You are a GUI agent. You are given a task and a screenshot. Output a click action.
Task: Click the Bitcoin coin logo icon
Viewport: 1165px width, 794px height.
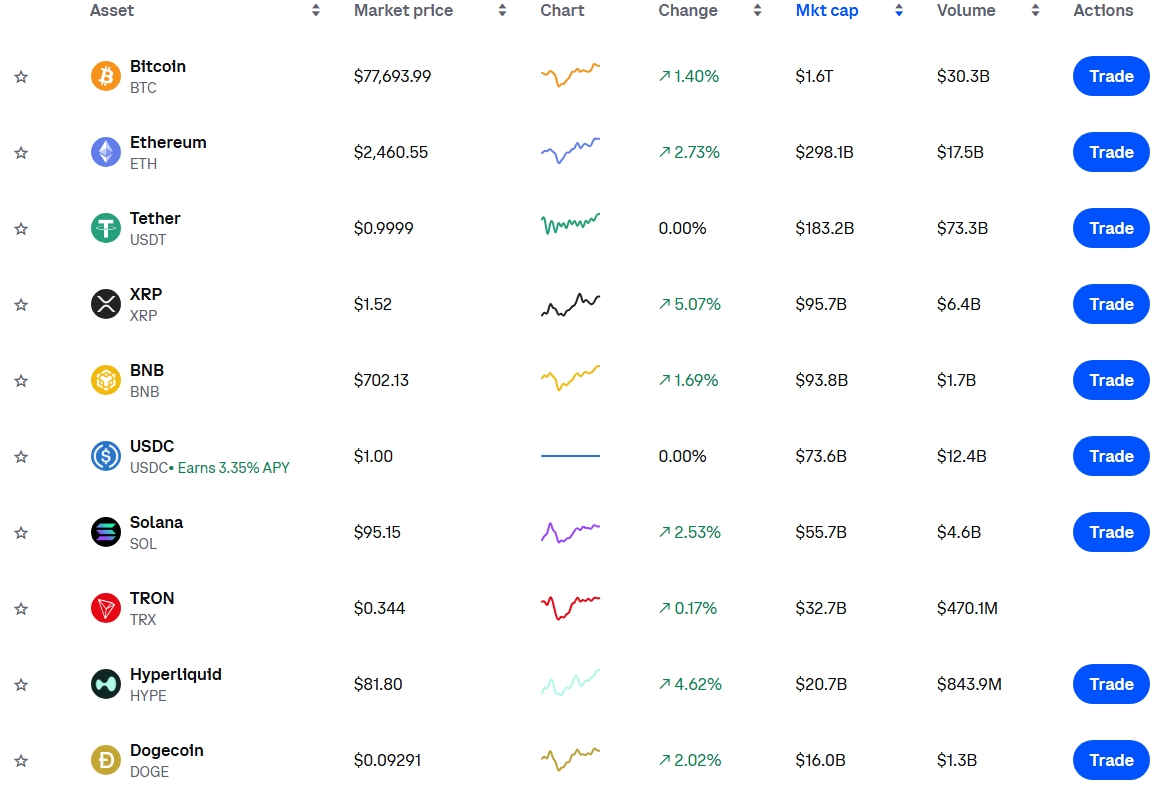pos(106,76)
